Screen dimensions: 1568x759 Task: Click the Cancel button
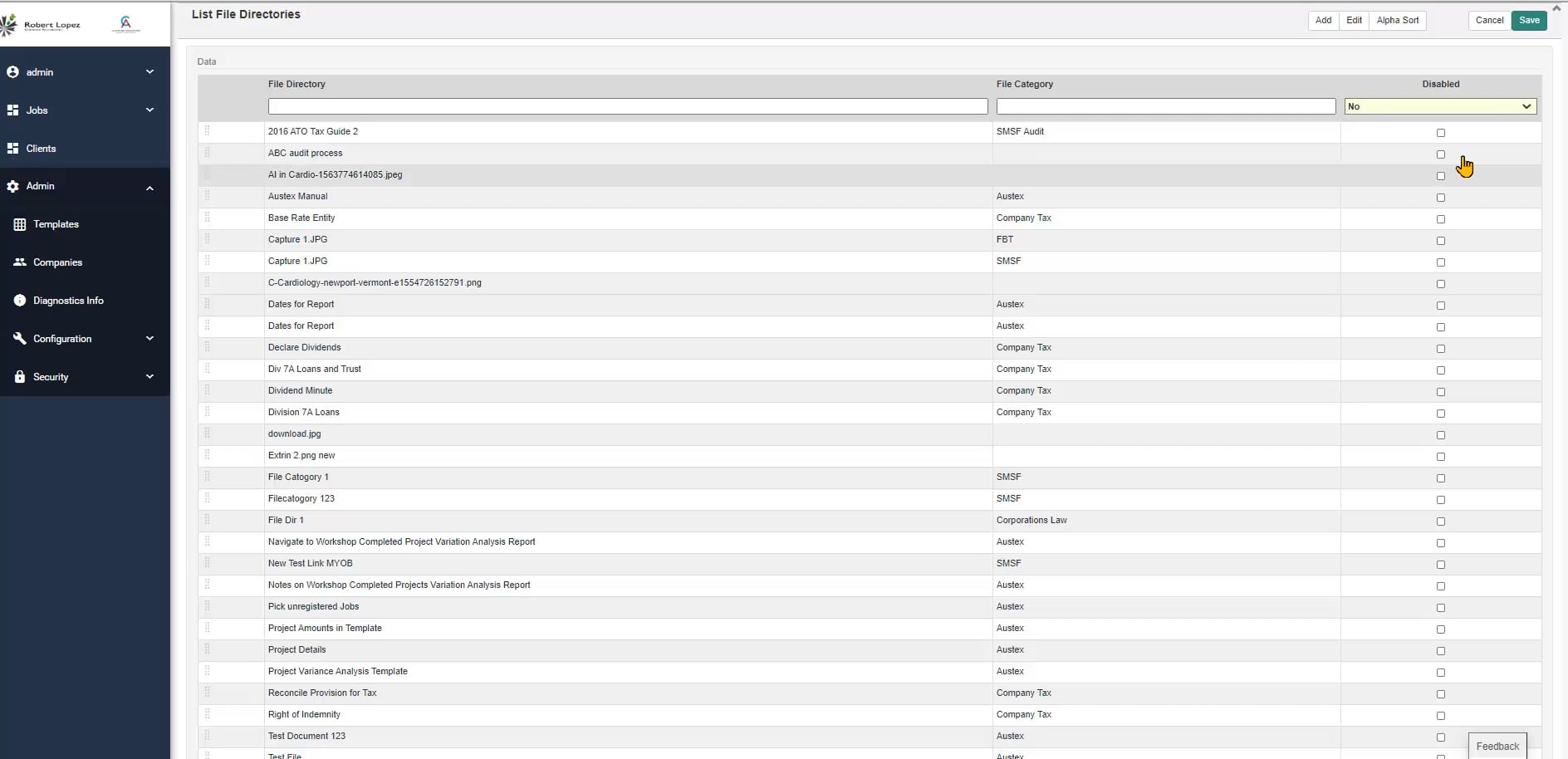click(x=1489, y=21)
